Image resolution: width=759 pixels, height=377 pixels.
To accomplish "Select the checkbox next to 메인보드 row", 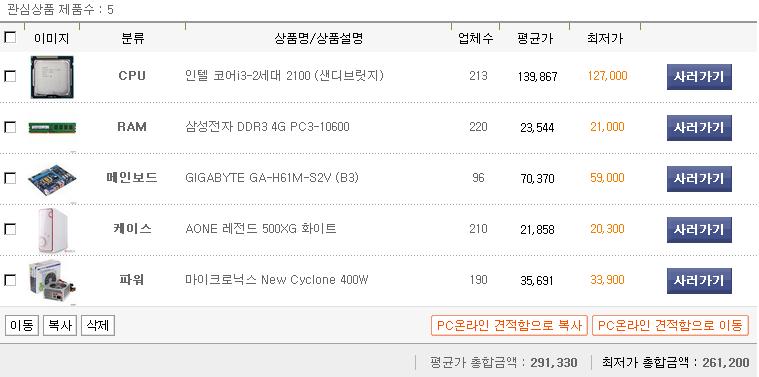I will [10, 178].
